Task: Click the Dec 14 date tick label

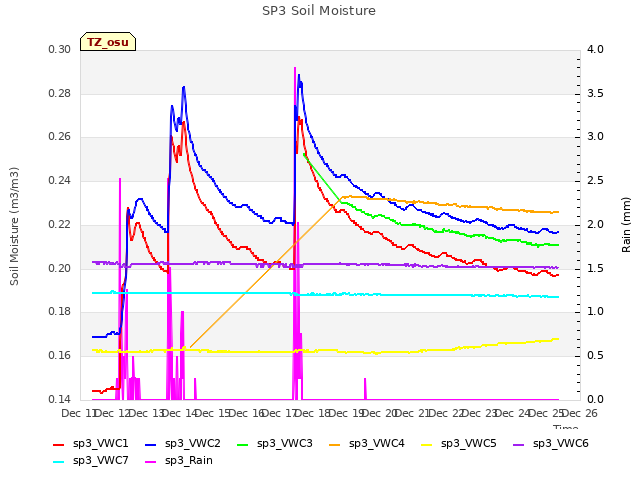Action: coord(180,413)
